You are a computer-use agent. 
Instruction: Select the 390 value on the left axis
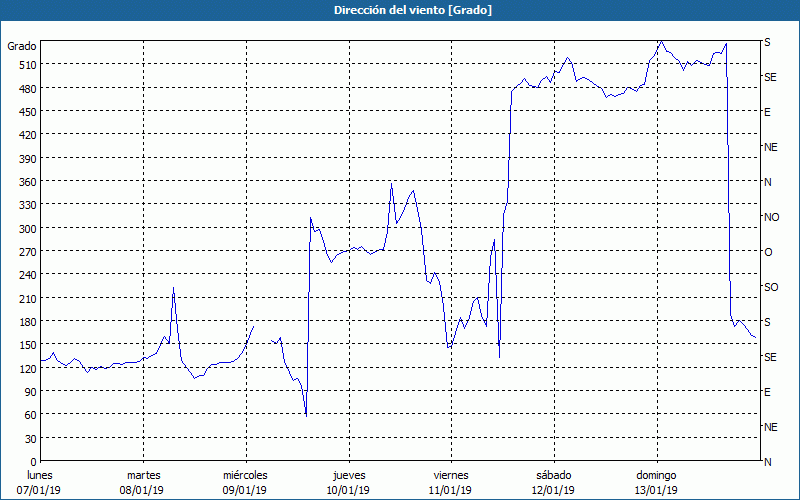29,159
